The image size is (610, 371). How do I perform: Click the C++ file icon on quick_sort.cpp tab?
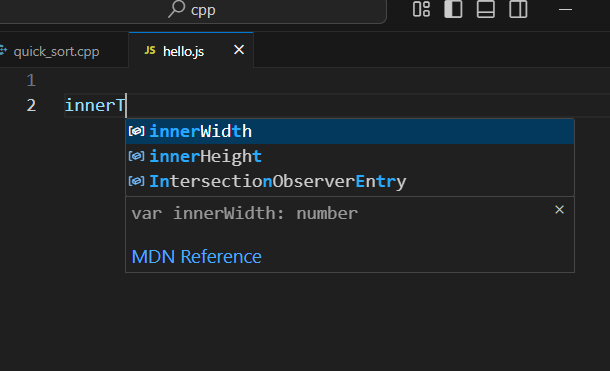click(3, 50)
